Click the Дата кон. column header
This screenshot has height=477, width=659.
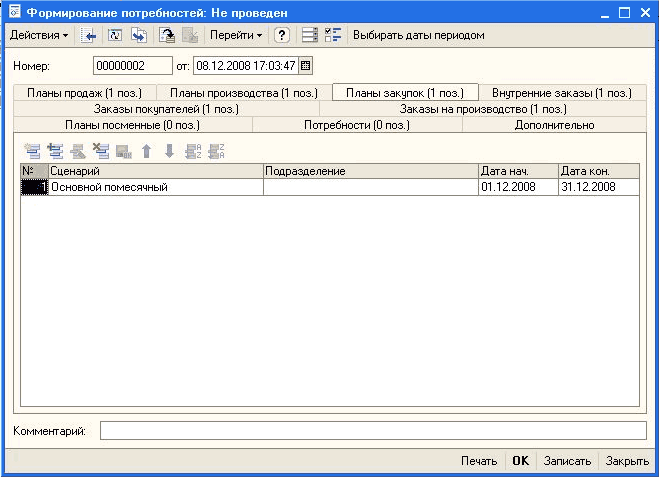click(599, 171)
